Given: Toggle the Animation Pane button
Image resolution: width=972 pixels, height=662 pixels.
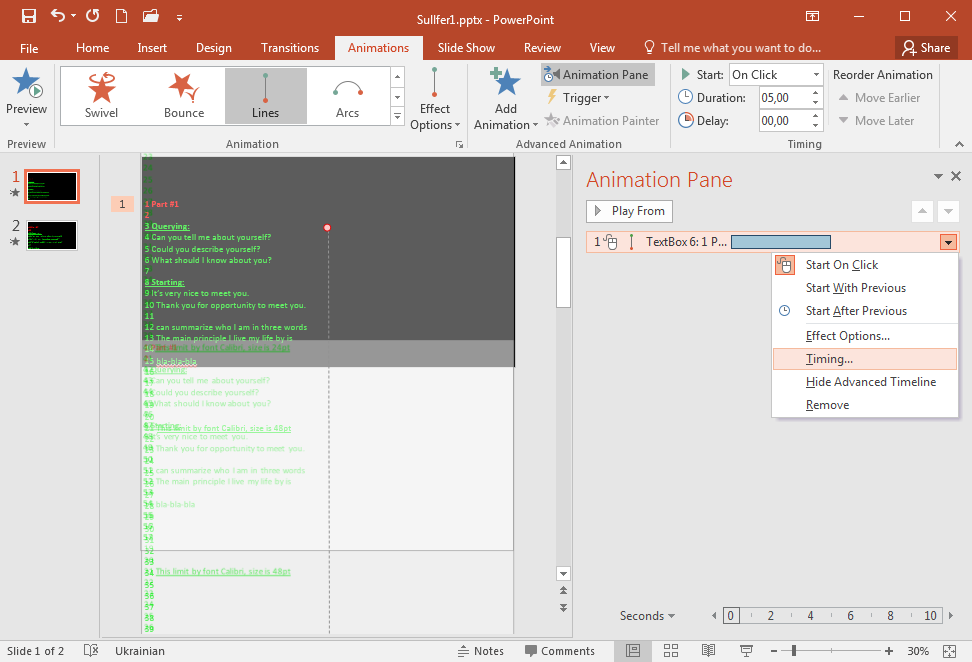Looking at the screenshot, I should click(598, 74).
